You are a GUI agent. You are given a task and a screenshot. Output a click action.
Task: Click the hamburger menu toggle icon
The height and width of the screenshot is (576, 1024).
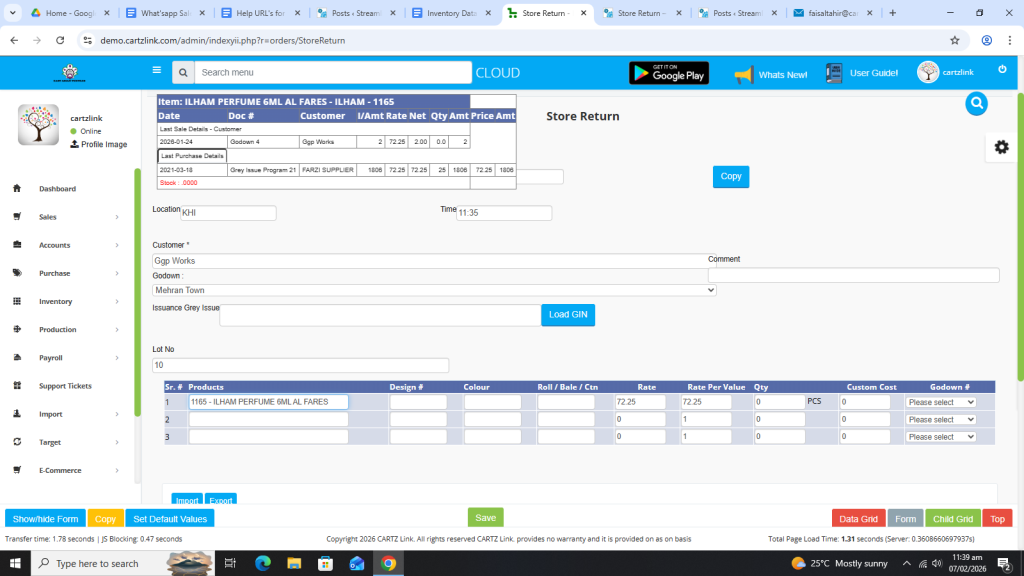(156, 71)
